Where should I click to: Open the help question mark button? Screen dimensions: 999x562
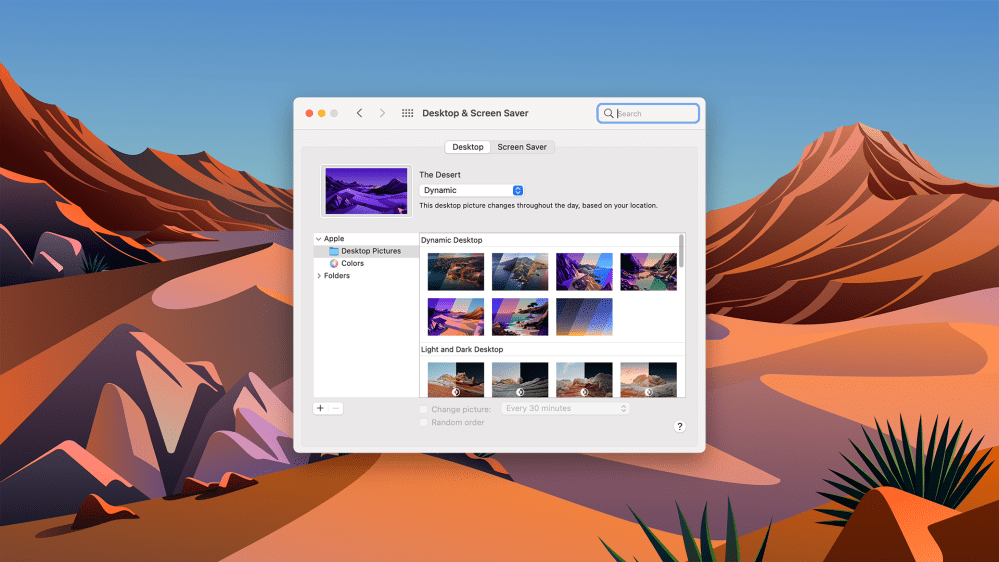[x=679, y=426]
